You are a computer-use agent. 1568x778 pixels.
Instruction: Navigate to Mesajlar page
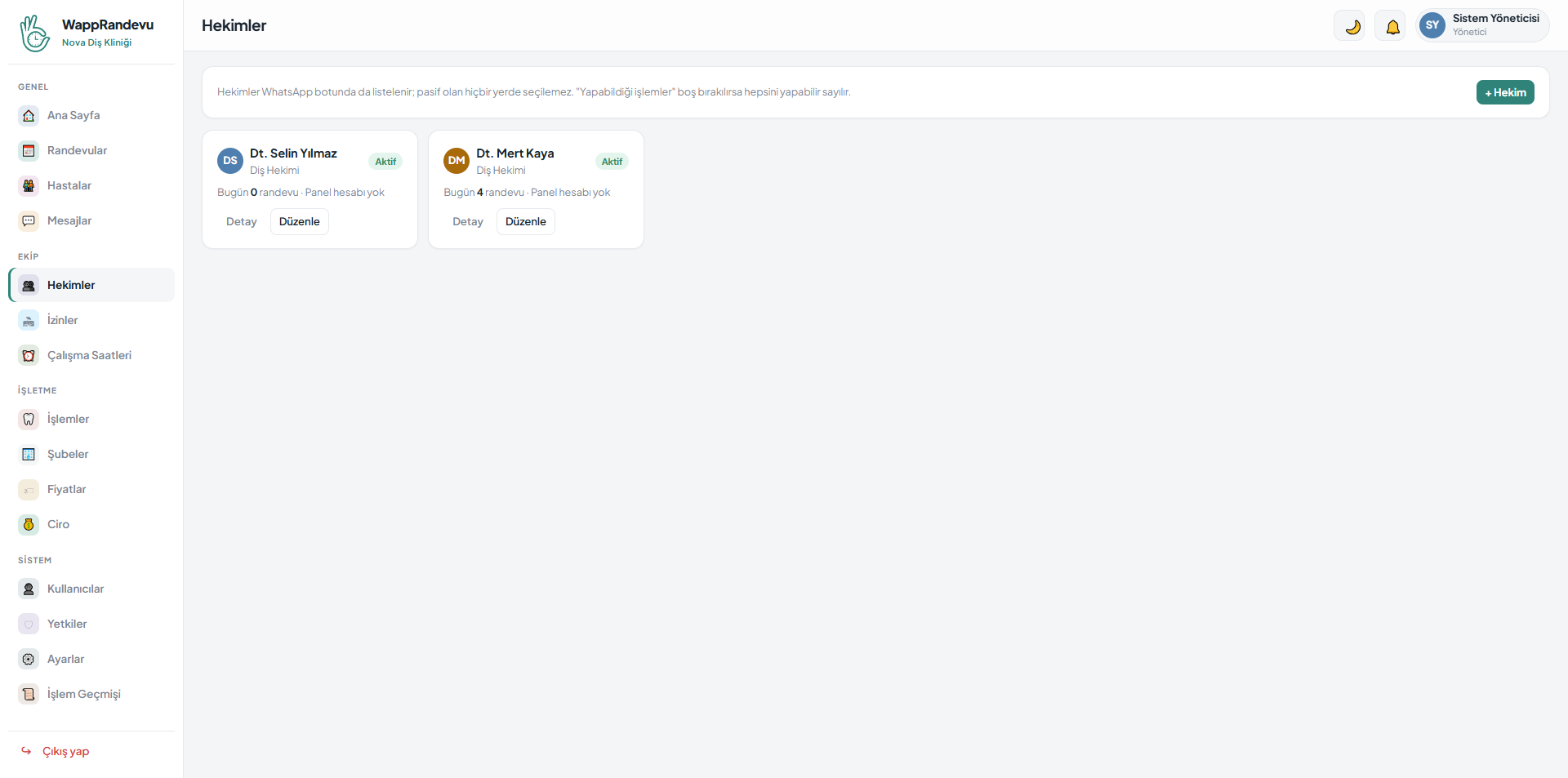91,221
